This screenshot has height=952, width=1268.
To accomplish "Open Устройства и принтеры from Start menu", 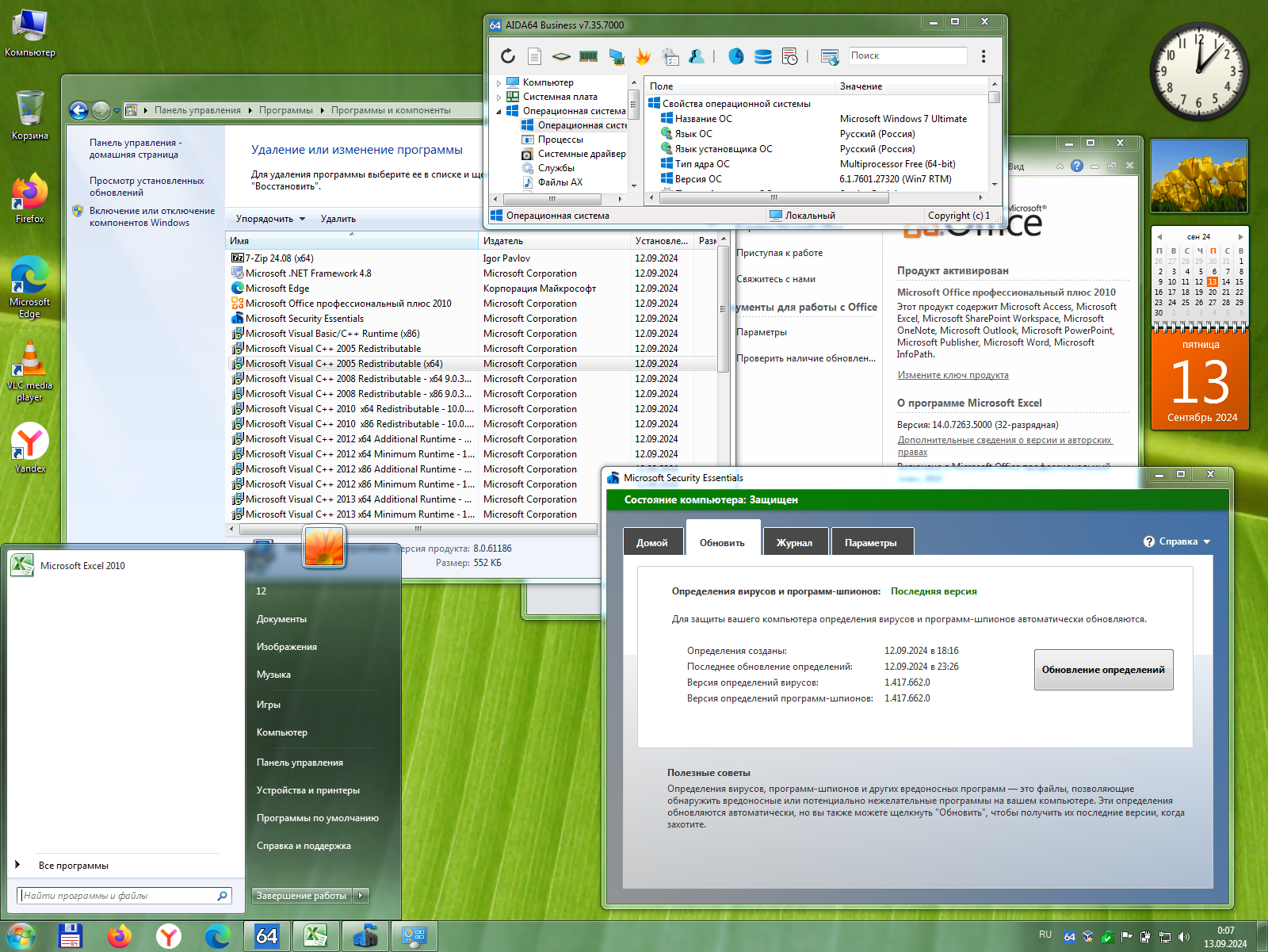I will [308, 790].
